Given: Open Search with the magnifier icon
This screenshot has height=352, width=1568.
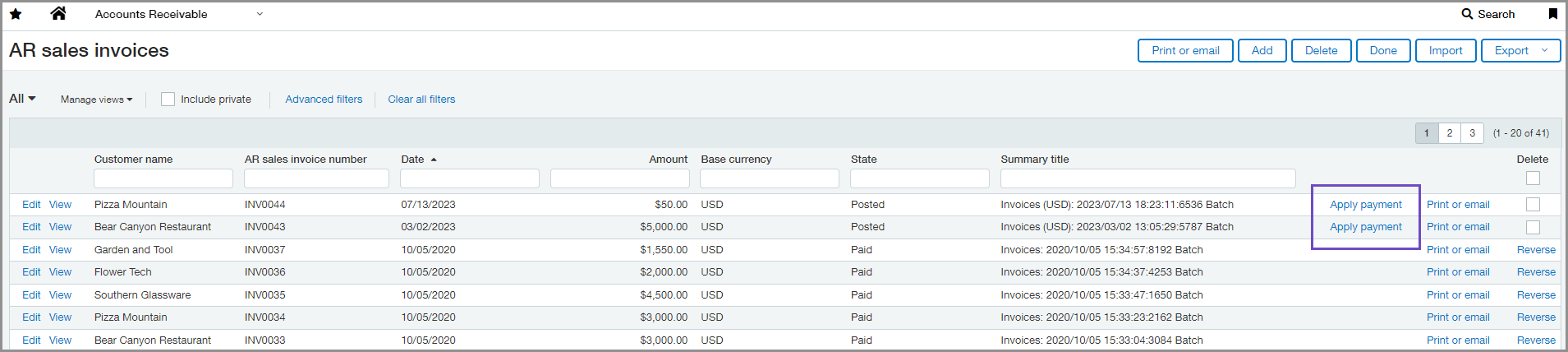Looking at the screenshot, I should pos(1467,14).
